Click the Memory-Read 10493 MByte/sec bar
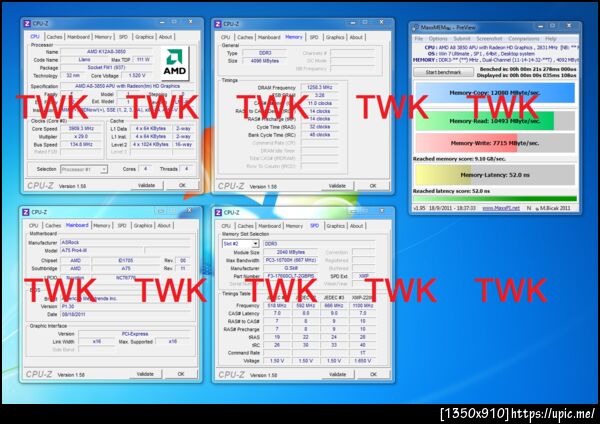 click(x=495, y=121)
